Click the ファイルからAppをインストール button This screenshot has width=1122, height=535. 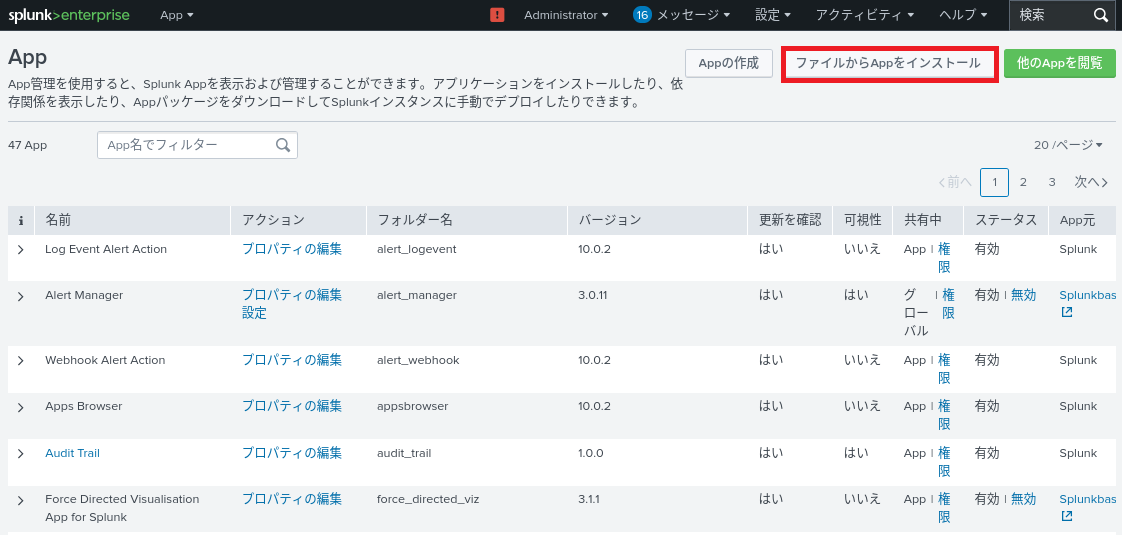888,63
